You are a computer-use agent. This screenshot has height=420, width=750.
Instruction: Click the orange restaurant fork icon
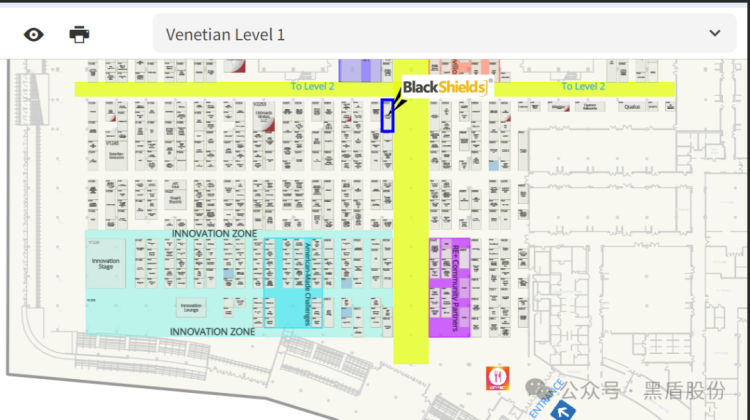[498, 377]
